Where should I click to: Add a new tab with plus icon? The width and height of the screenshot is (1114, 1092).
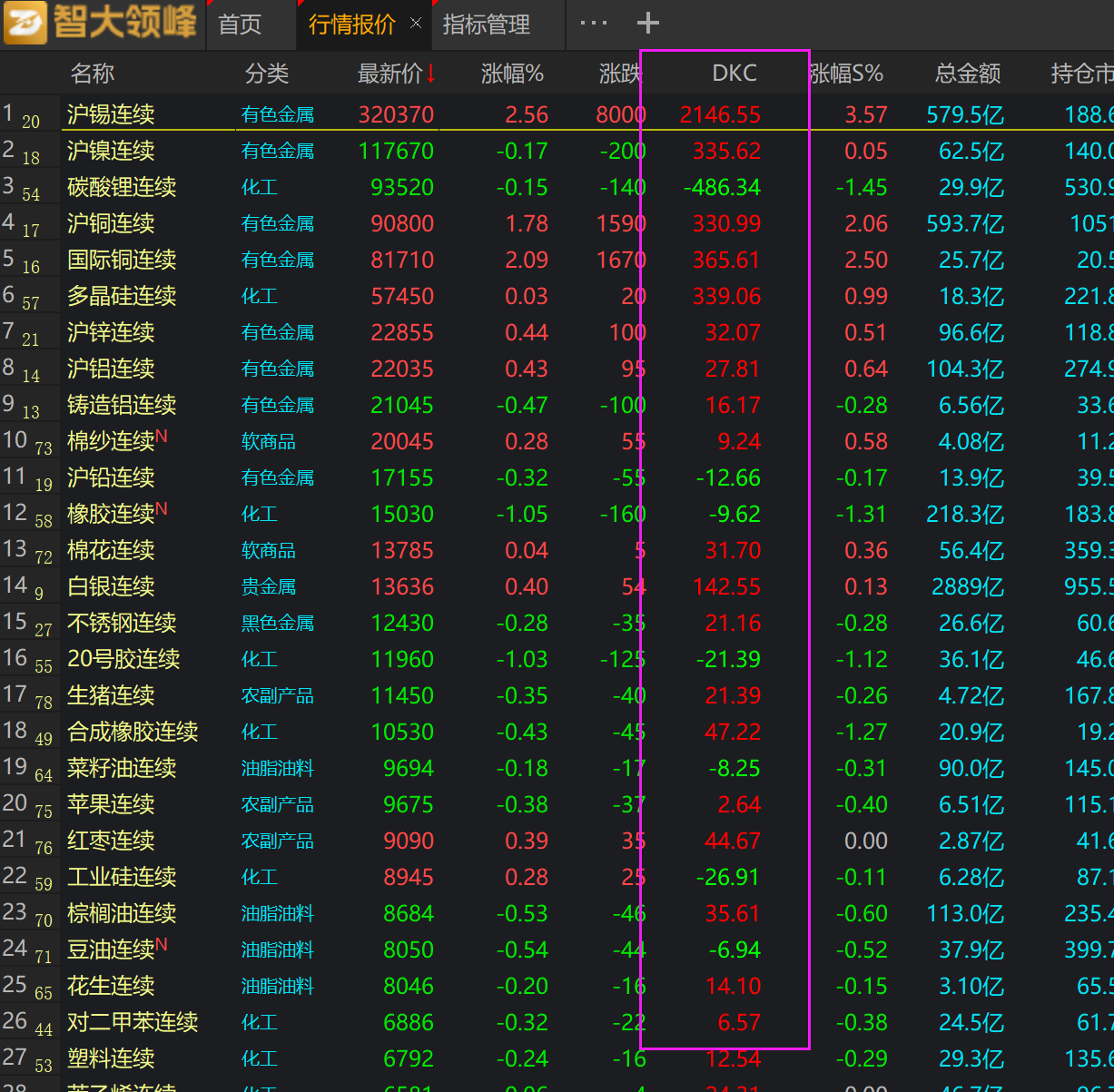pos(647,24)
